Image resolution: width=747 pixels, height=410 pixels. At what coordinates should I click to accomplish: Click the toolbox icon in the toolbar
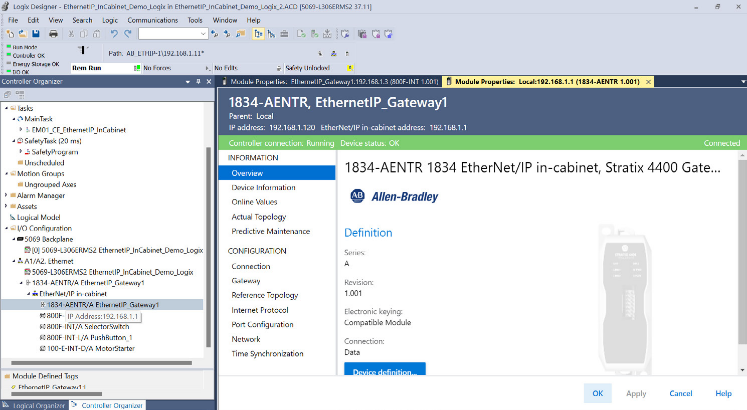pos(284,34)
